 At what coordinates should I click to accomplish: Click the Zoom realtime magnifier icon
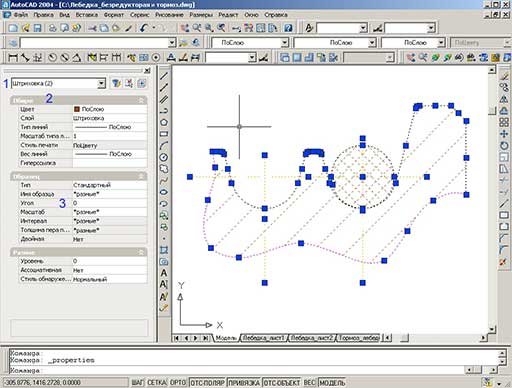(197, 28)
